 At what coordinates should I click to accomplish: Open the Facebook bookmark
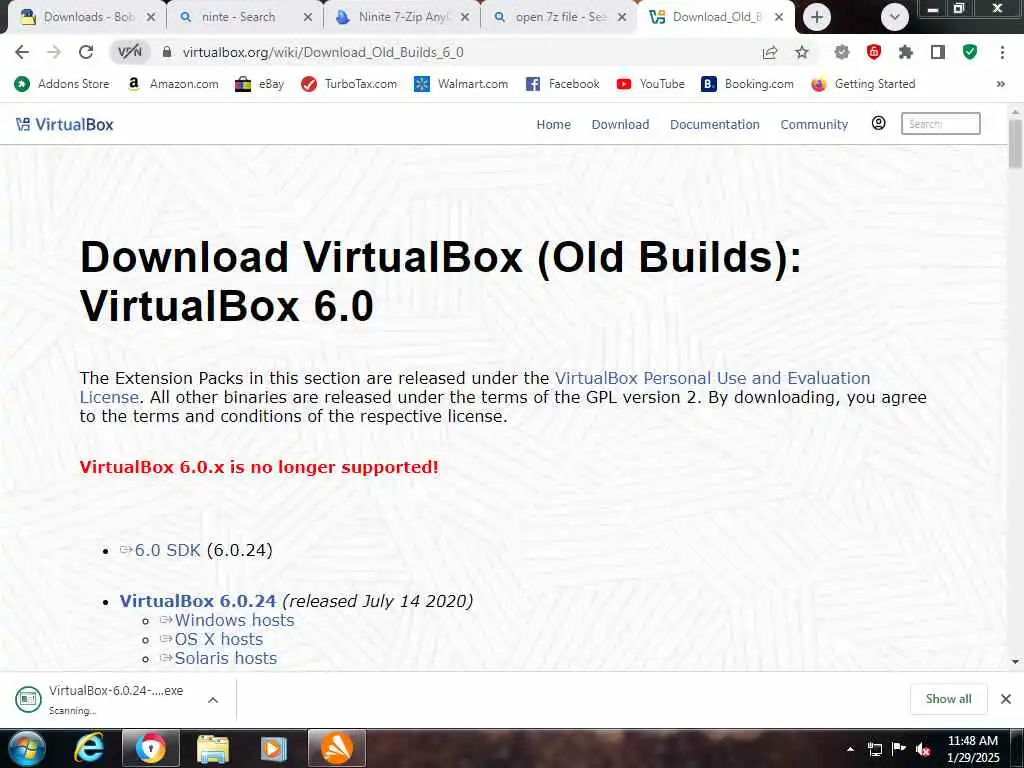[x=562, y=84]
